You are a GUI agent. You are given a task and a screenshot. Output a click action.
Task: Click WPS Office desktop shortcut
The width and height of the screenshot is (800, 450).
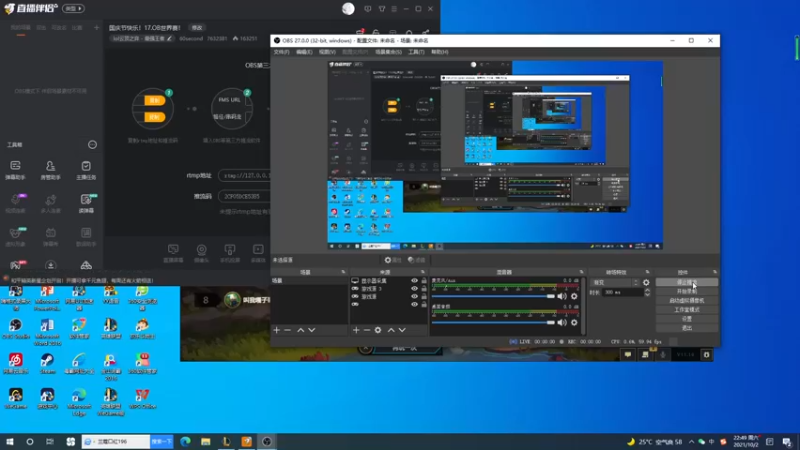[x=142, y=398]
